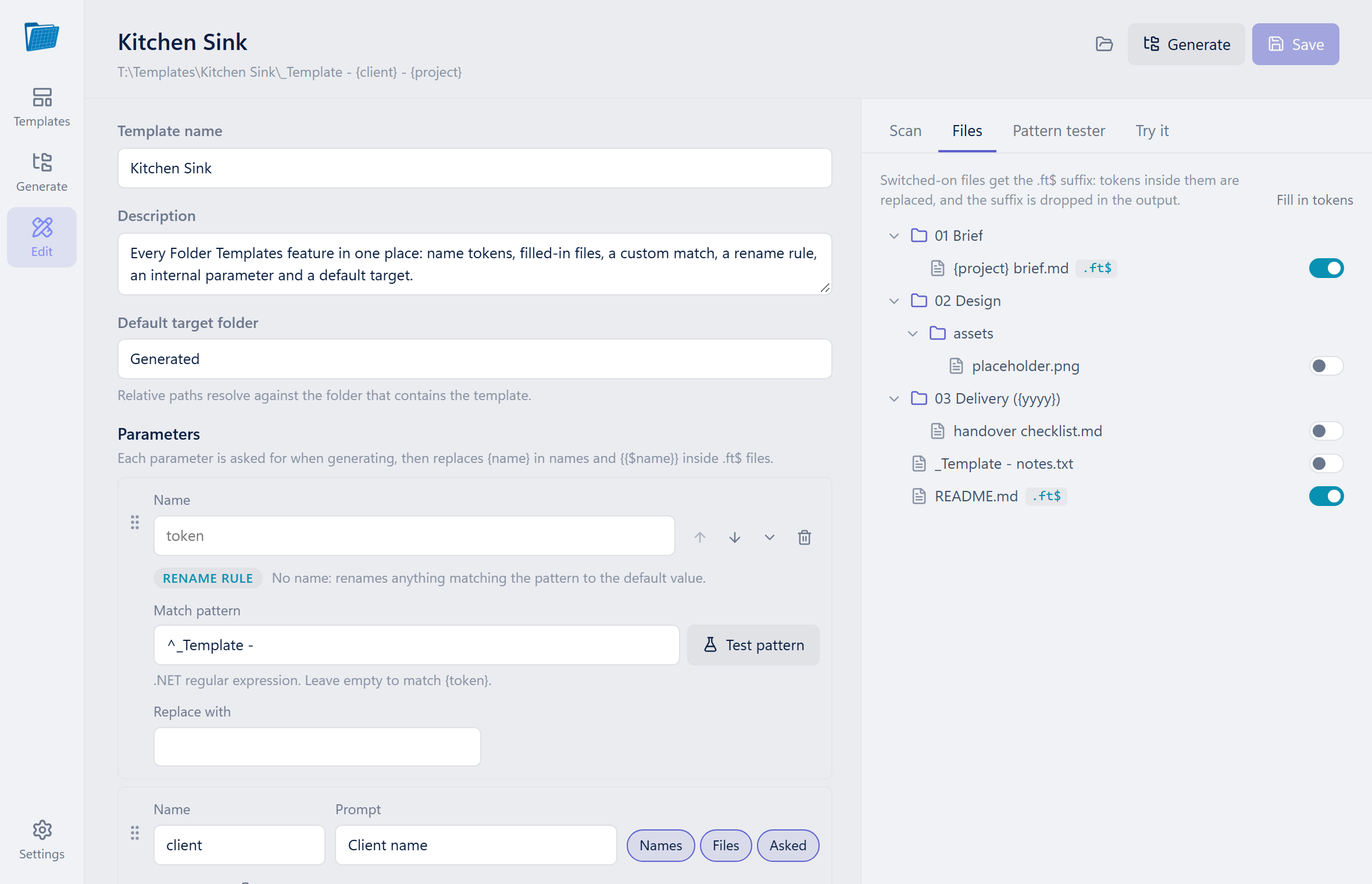Image resolution: width=1372 pixels, height=884 pixels.
Task: Collapse the 02 Design folder
Action: click(894, 301)
